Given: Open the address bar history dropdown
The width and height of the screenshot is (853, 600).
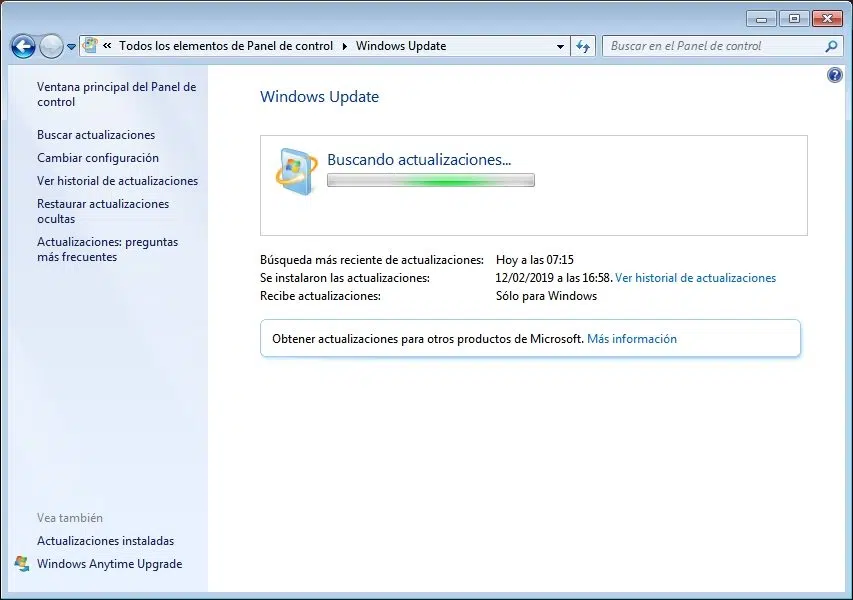Looking at the screenshot, I should point(560,46).
